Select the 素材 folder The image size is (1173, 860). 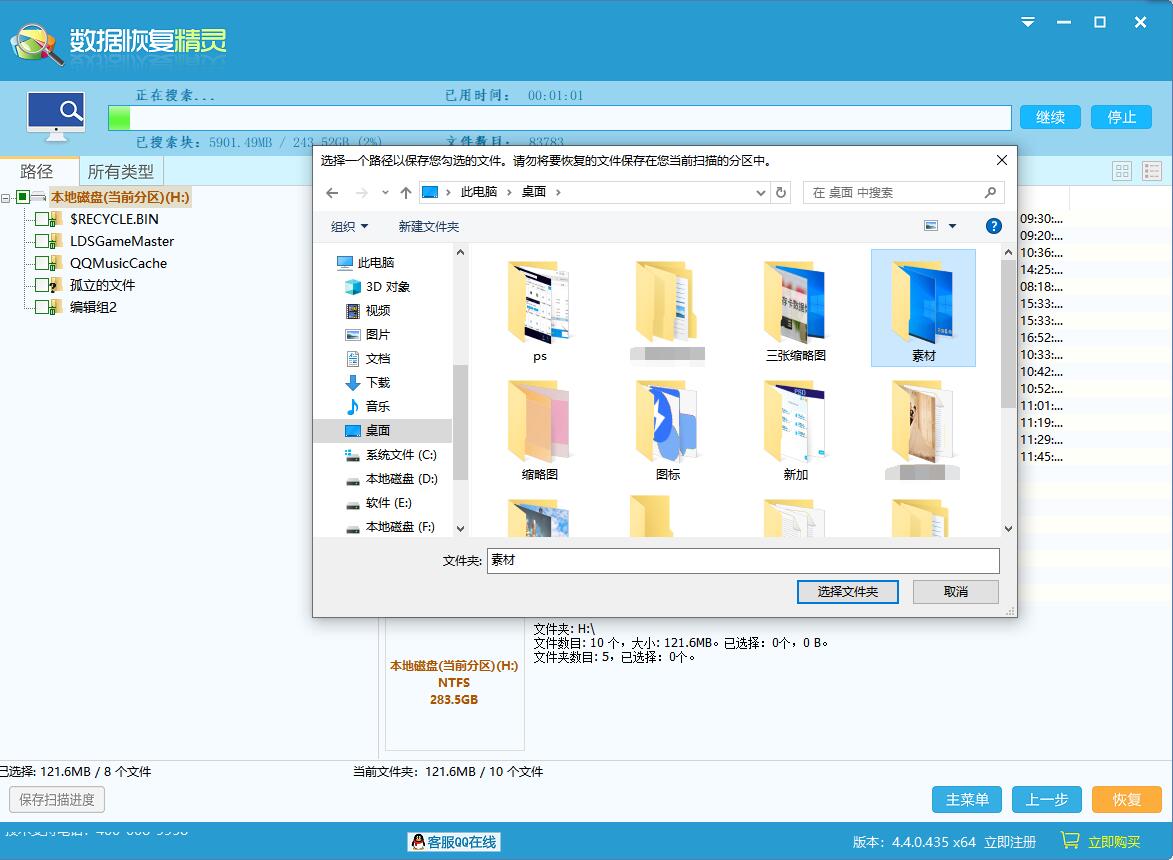click(x=923, y=308)
